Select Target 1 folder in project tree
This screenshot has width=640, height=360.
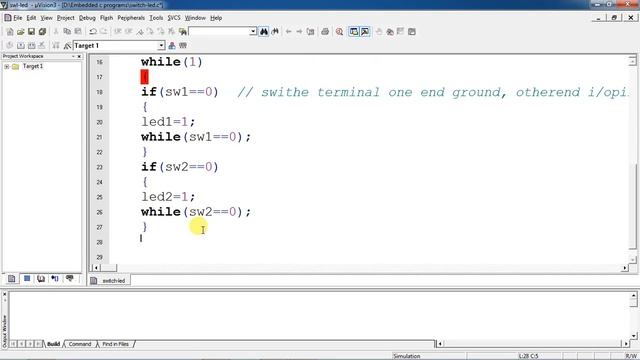33,66
